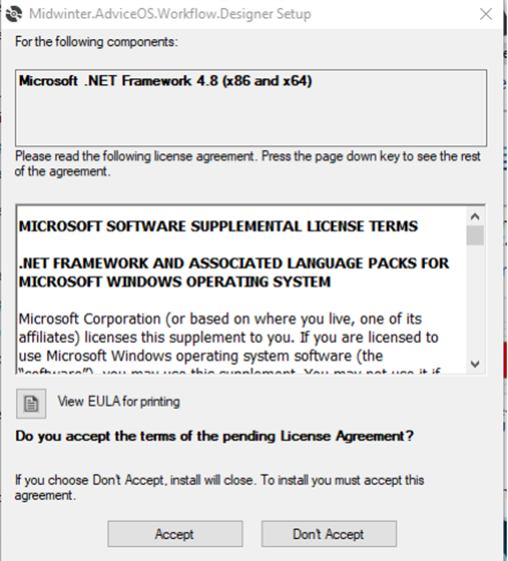Click the license question 'Do you accept the terms'
Screen dimensions: 508x561
click(x=214, y=436)
